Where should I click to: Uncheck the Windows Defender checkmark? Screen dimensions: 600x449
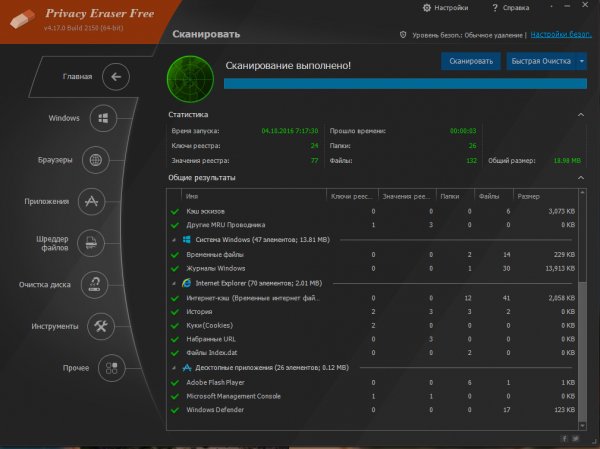(175, 410)
